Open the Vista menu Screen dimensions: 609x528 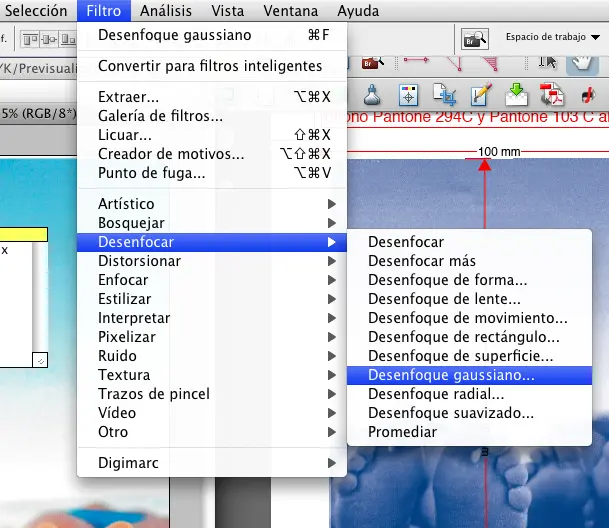point(228,11)
